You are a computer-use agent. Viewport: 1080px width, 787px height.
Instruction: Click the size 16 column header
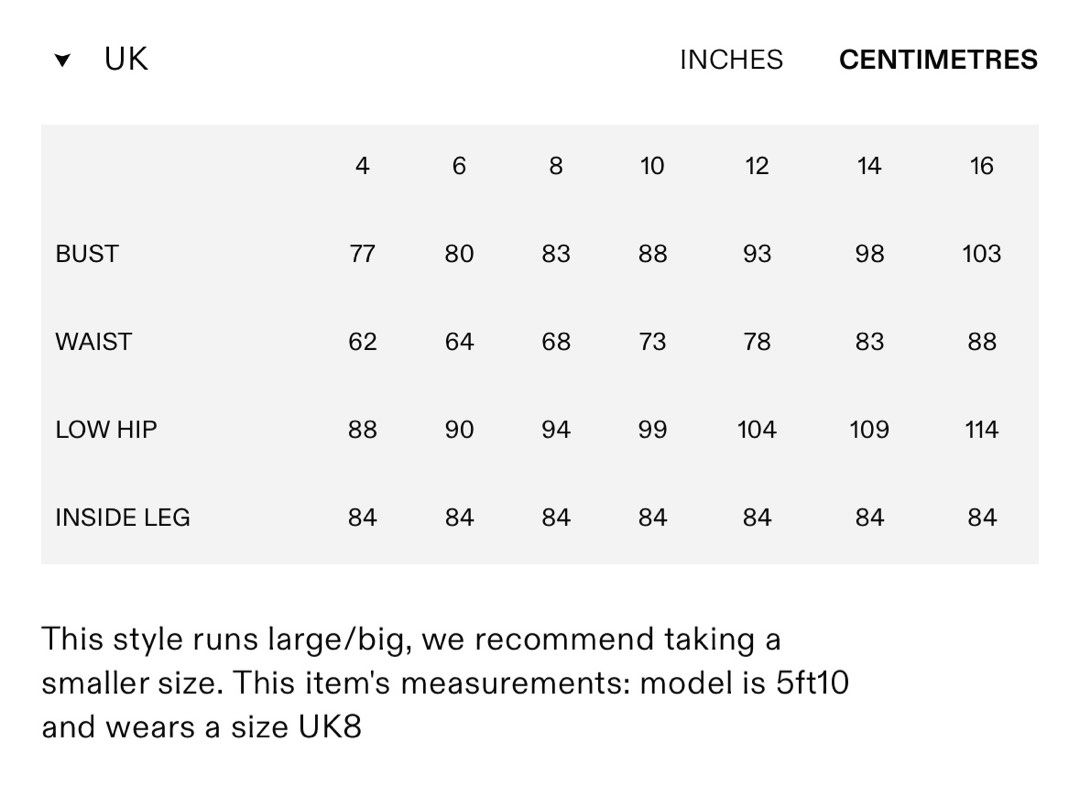point(982,166)
